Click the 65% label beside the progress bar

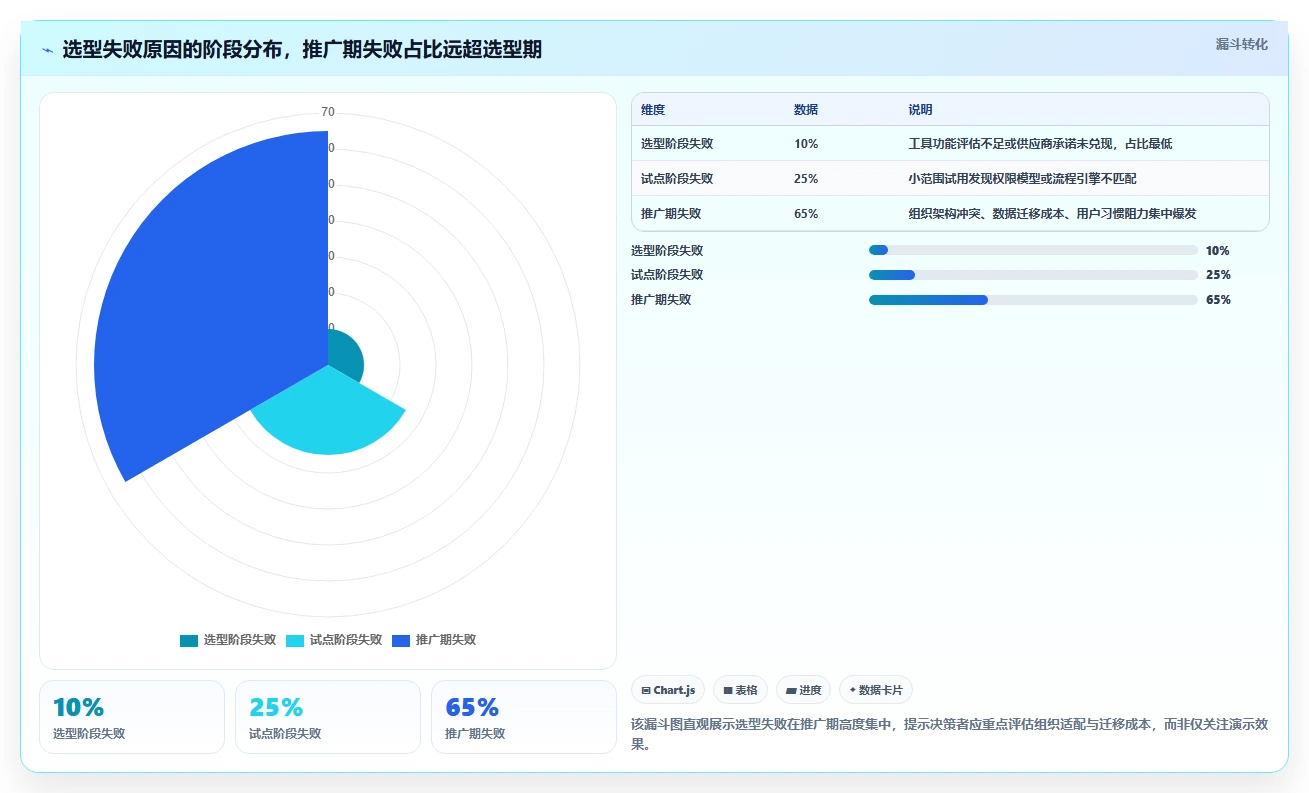pyautogui.click(x=1218, y=300)
